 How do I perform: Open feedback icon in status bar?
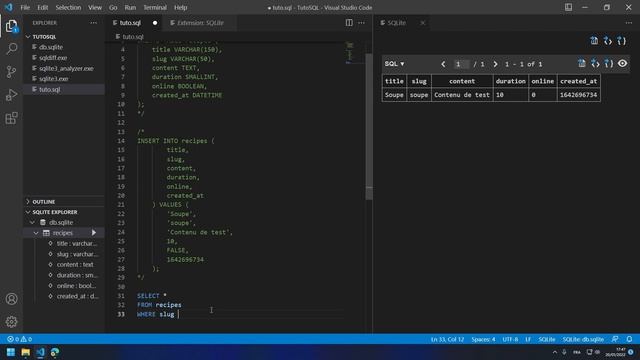(615, 339)
